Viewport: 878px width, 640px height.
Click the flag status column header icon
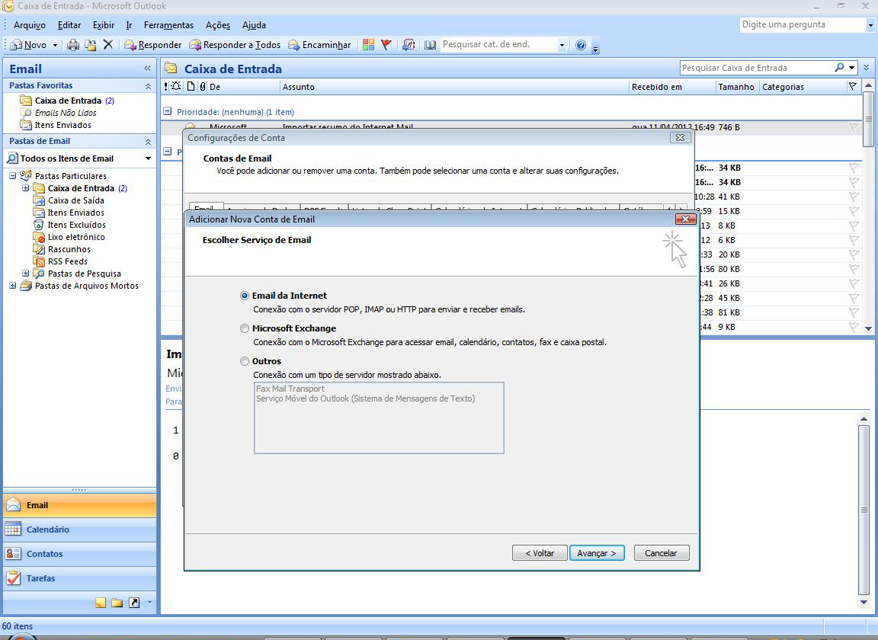pyautogui.click(x=852, y=86)
